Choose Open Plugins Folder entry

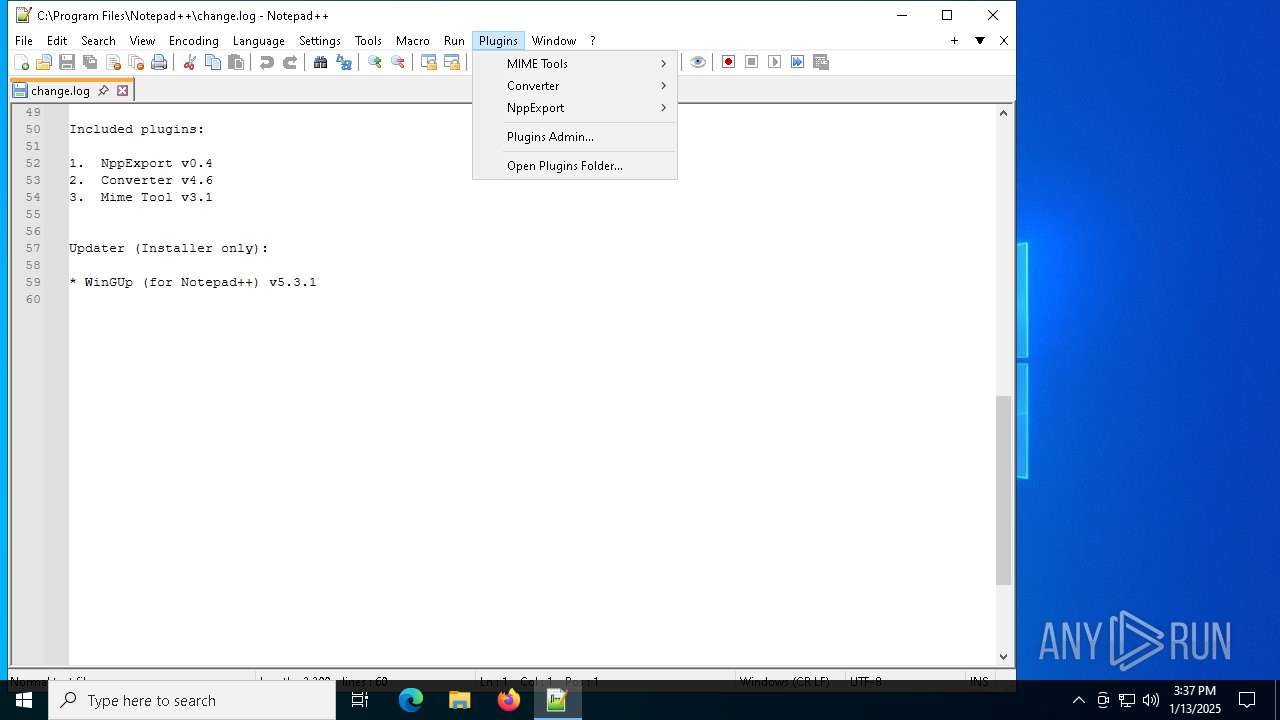coord(575,166)
